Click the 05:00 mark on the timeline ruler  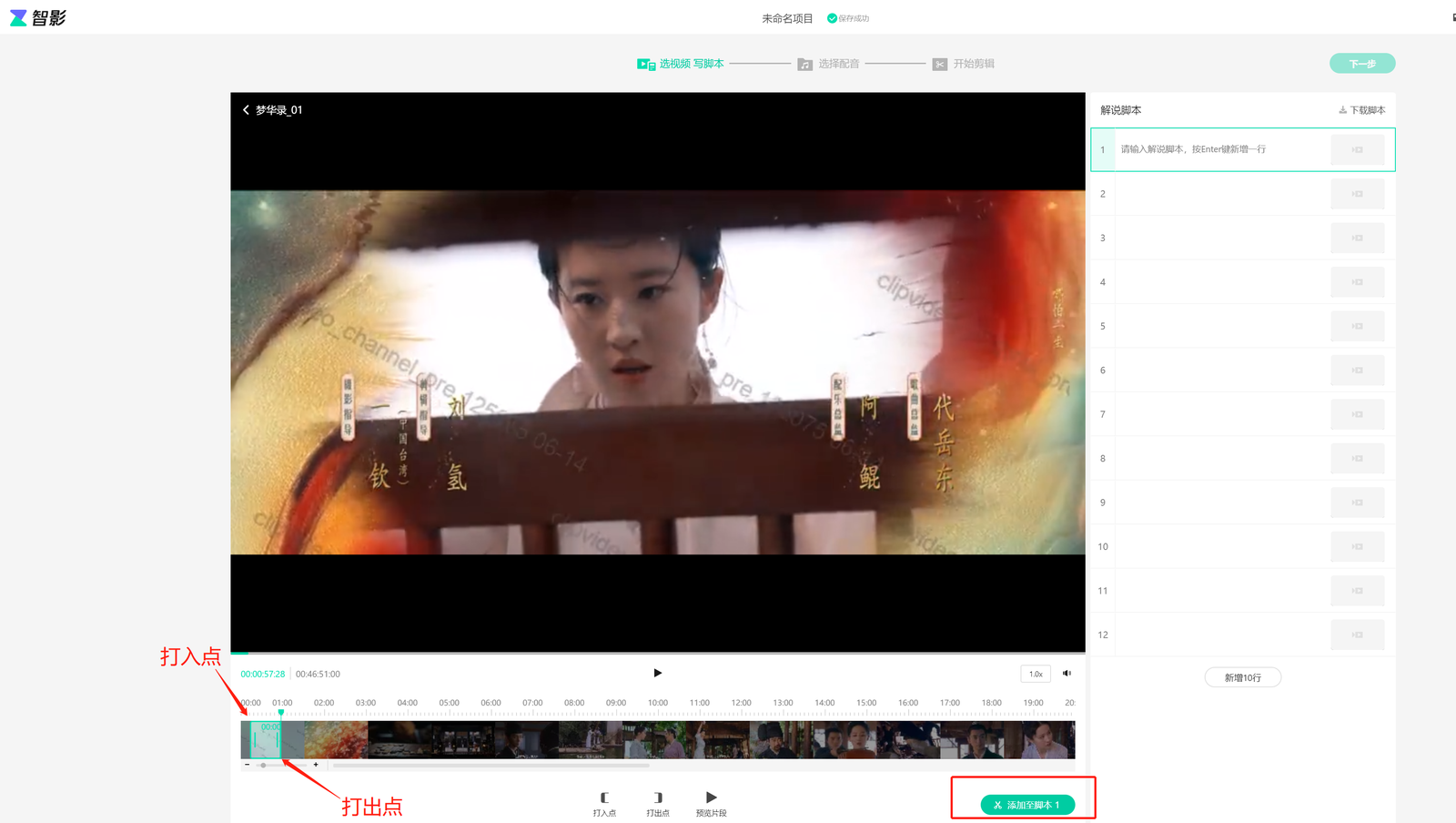[x=450, y=703]
